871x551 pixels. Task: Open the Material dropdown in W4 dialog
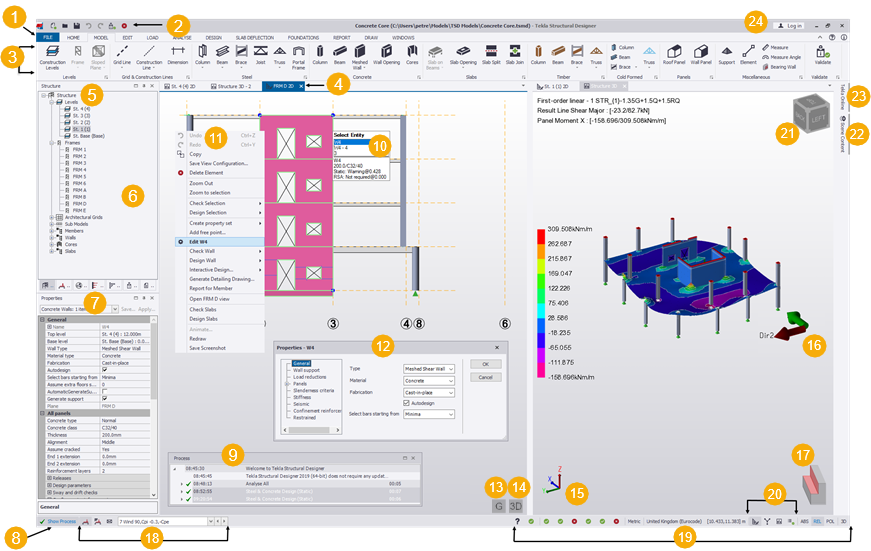429,381
